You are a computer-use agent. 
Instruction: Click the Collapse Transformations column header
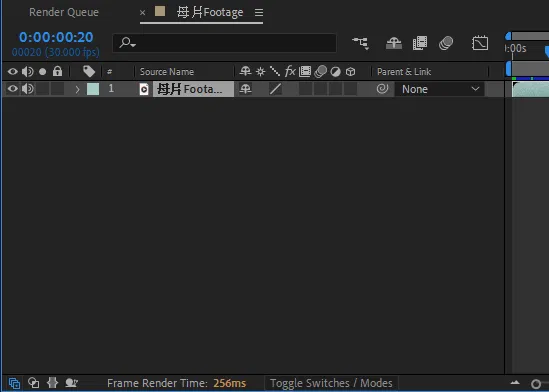coord(260,72)
